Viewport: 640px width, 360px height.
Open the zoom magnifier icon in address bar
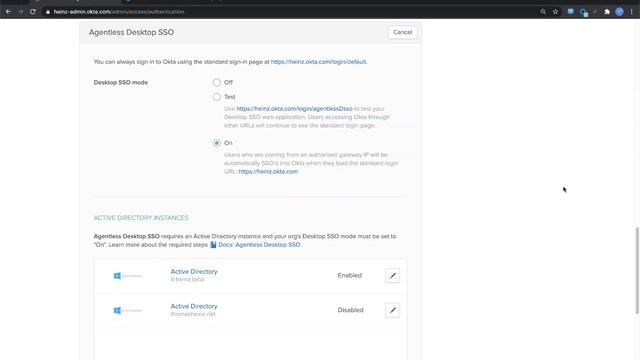click(x=543, y=12)
